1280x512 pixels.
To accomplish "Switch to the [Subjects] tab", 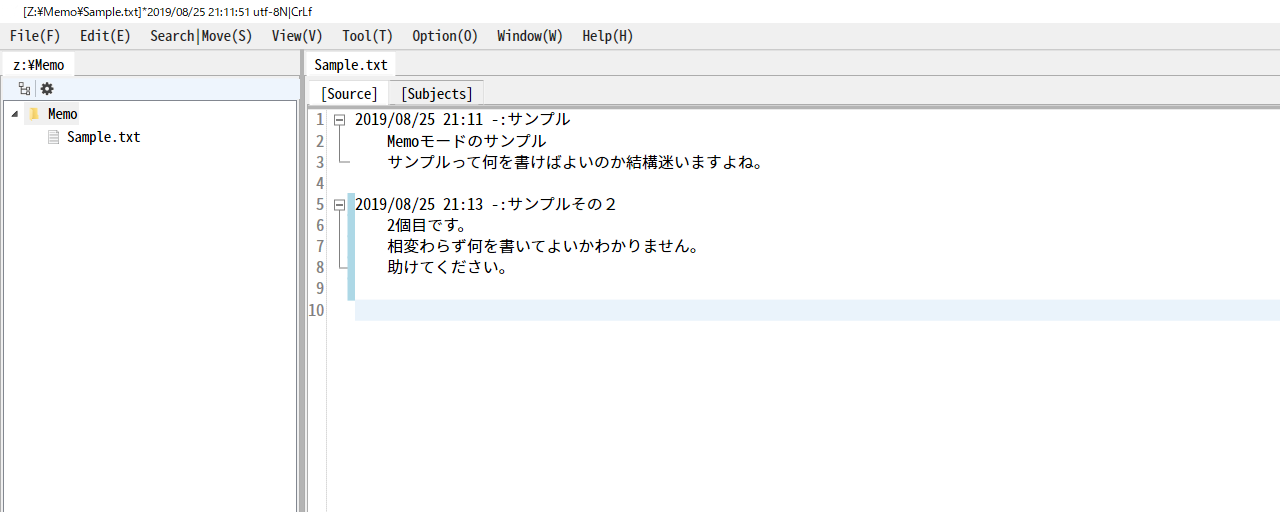I will (436, 94).
